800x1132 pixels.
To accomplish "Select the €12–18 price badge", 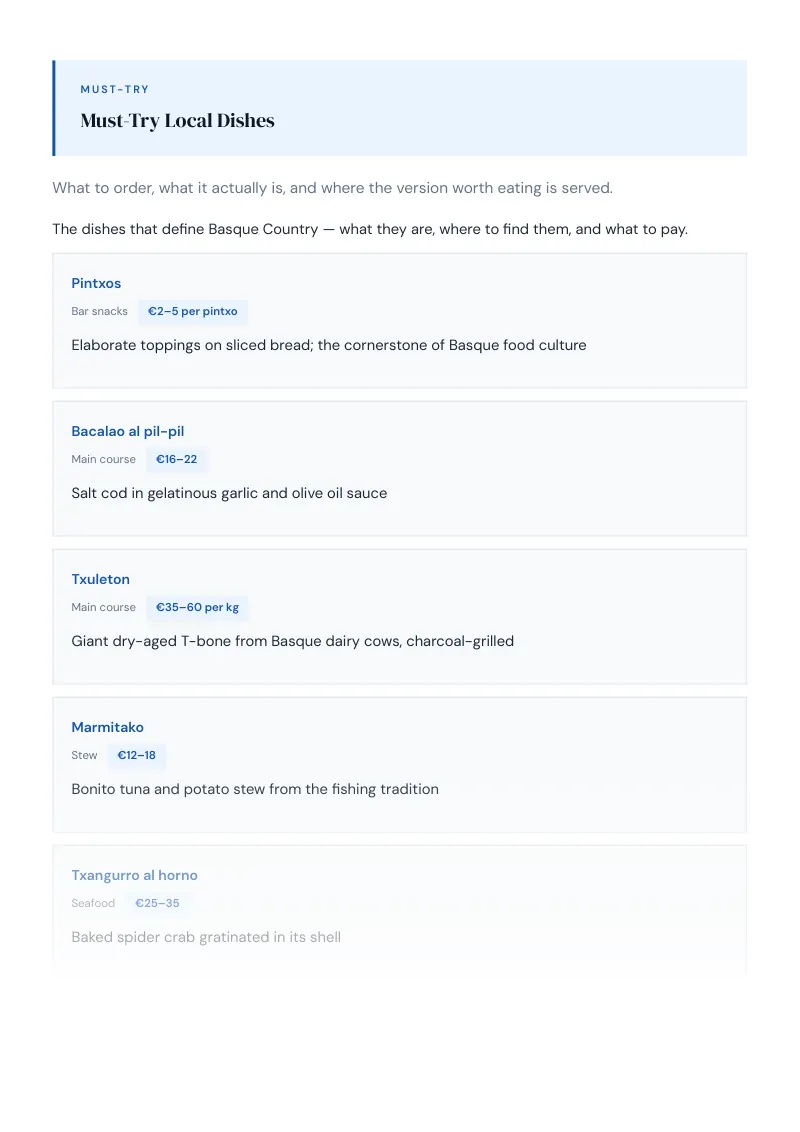I will (136, 755).
